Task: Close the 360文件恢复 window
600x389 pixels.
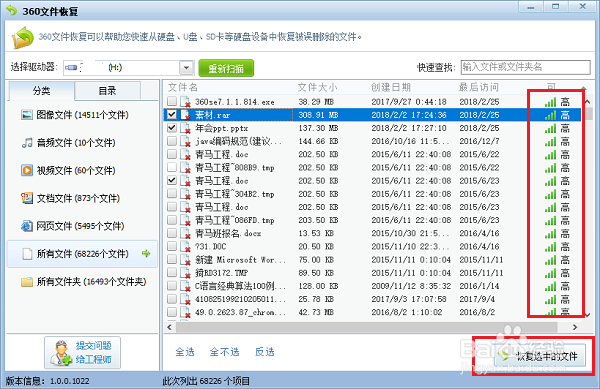Action: point(582,7)
